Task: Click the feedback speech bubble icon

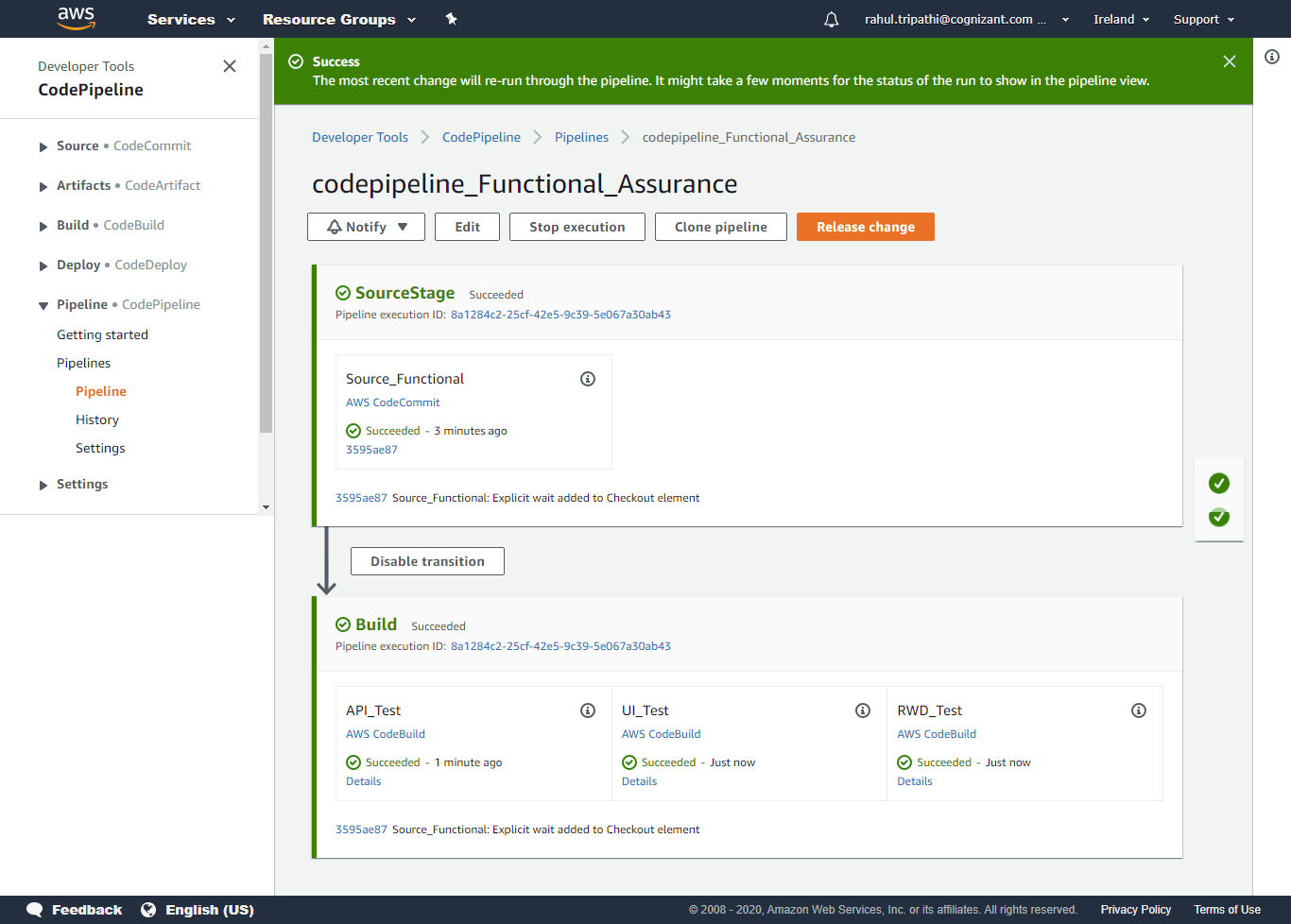Action: coord(35,910)
